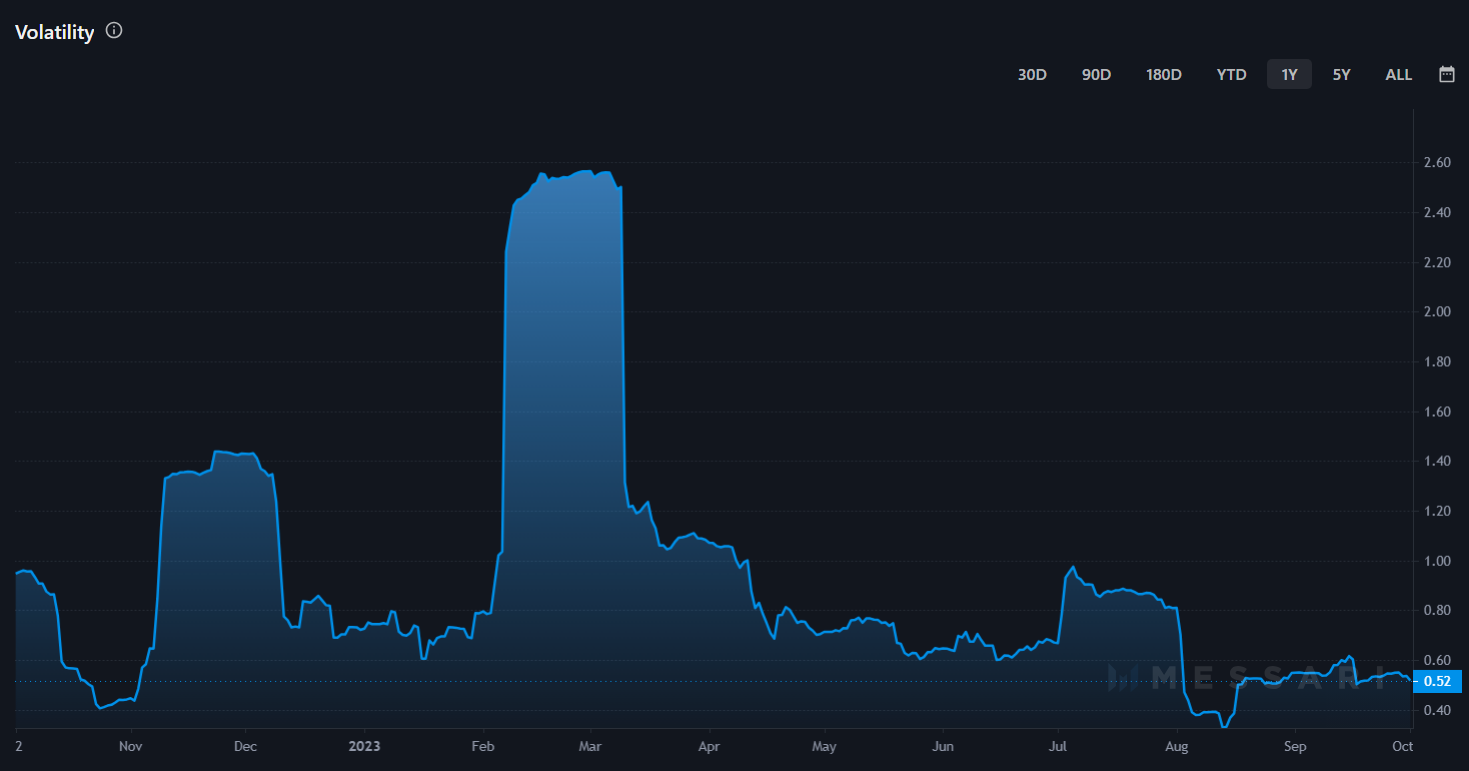The width and height of the screenshot is (1469, 771).
Task: Click the 2.40 y-axis label
Action: (x=1437, y=213)
